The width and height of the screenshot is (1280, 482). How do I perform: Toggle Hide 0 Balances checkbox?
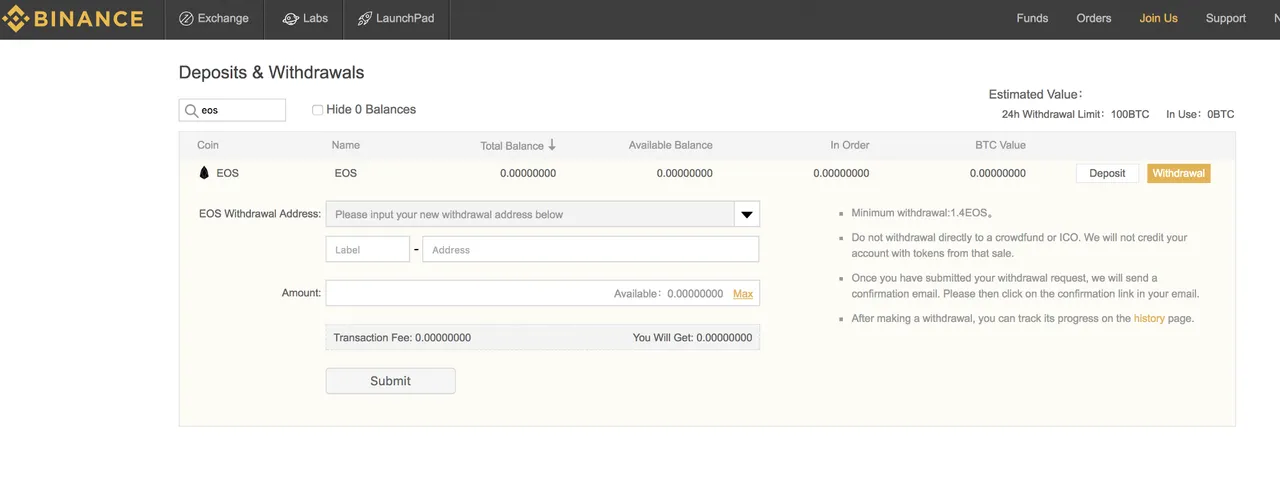point(317,110)
